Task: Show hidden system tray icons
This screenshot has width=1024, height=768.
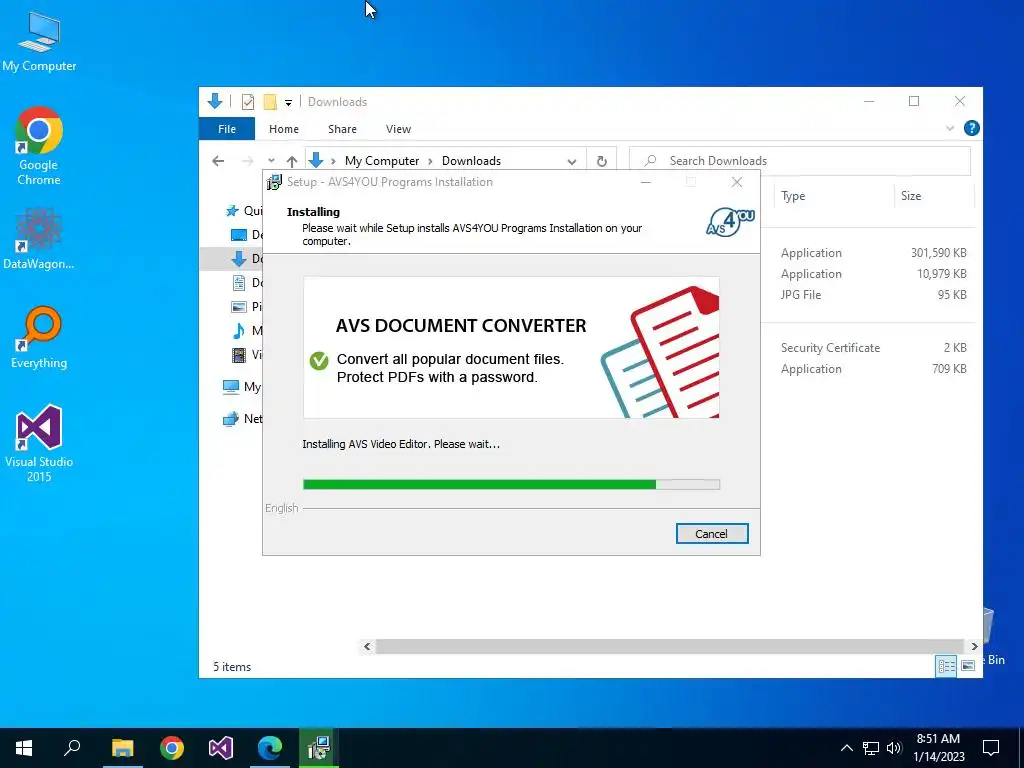Action: pos(846,748)
